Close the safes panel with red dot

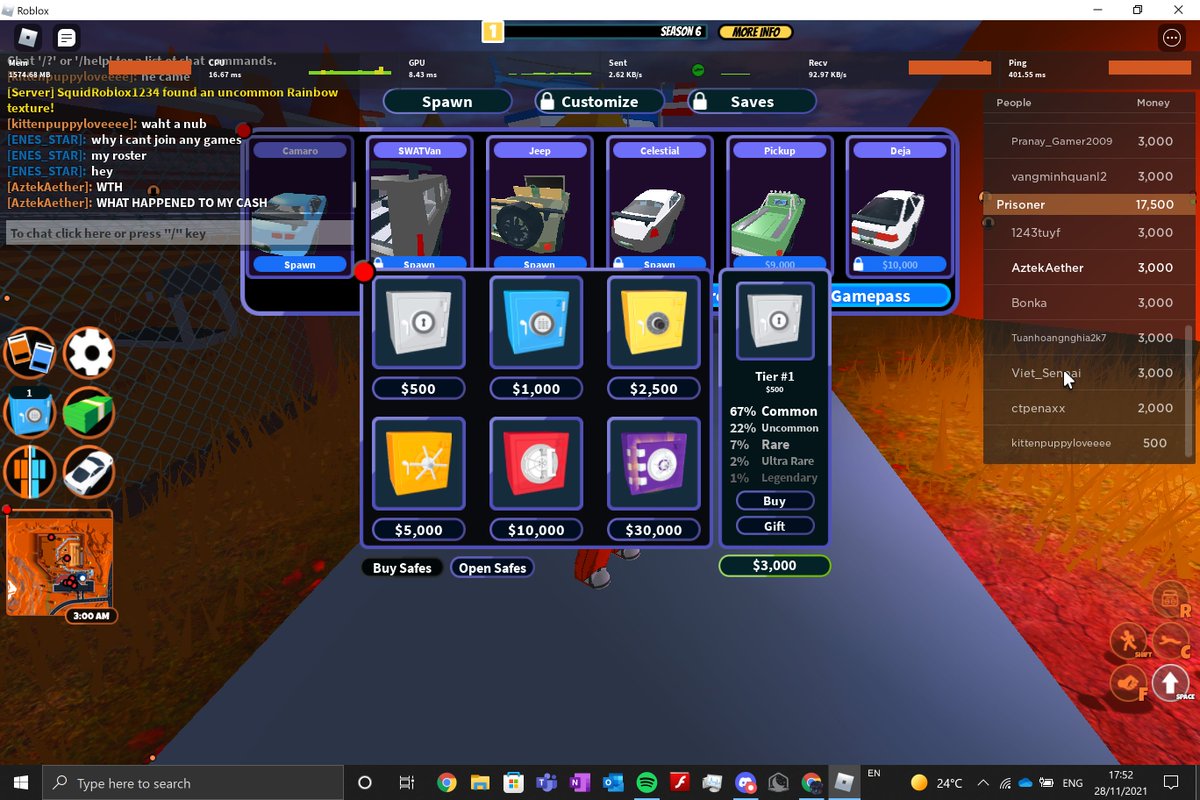(364, 272)
